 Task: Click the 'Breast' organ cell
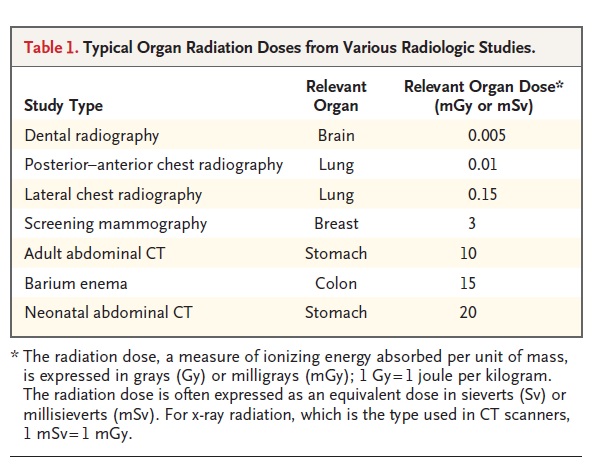(x=336, y=224)
